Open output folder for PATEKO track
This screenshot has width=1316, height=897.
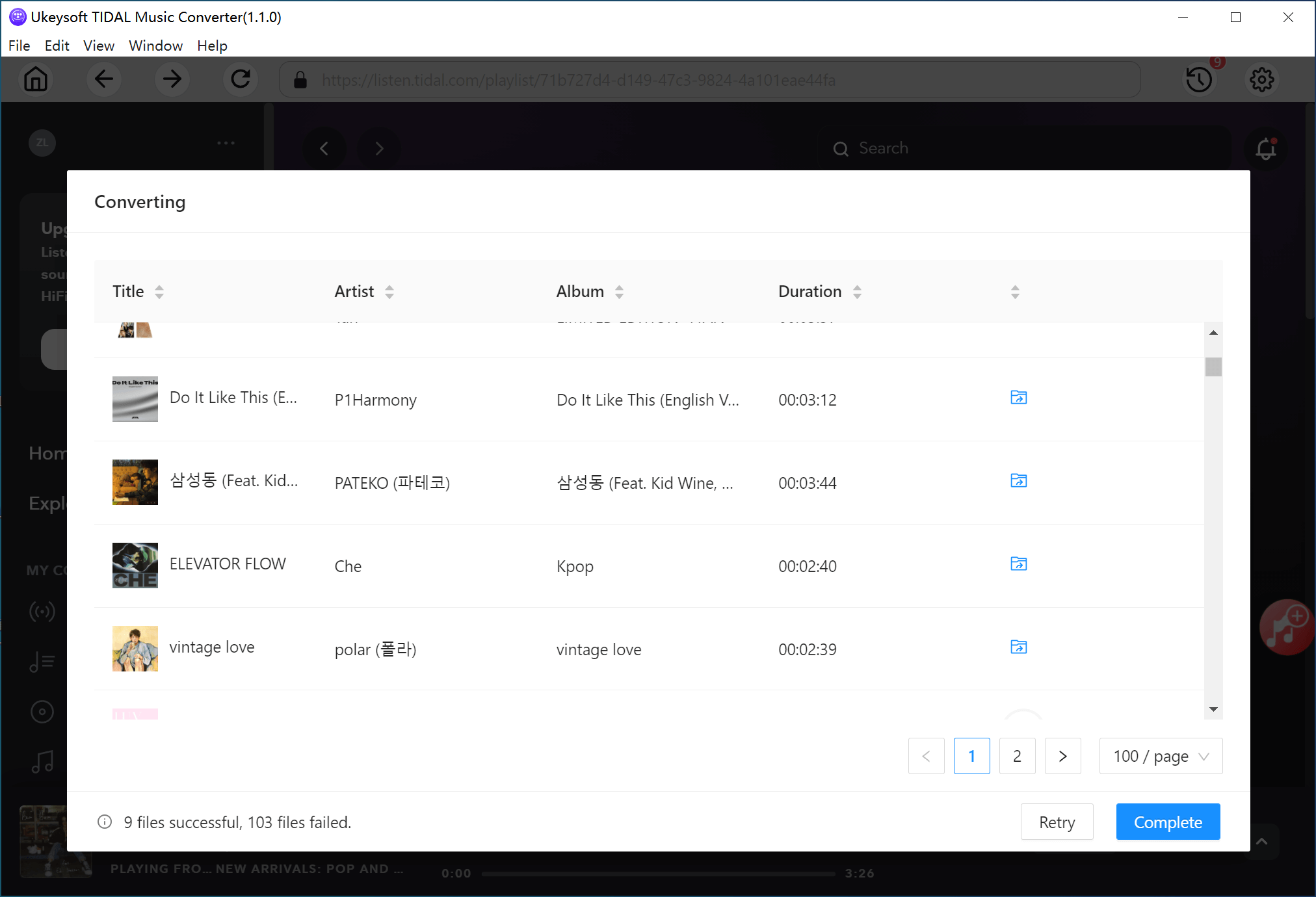[x=1018, y=480]
